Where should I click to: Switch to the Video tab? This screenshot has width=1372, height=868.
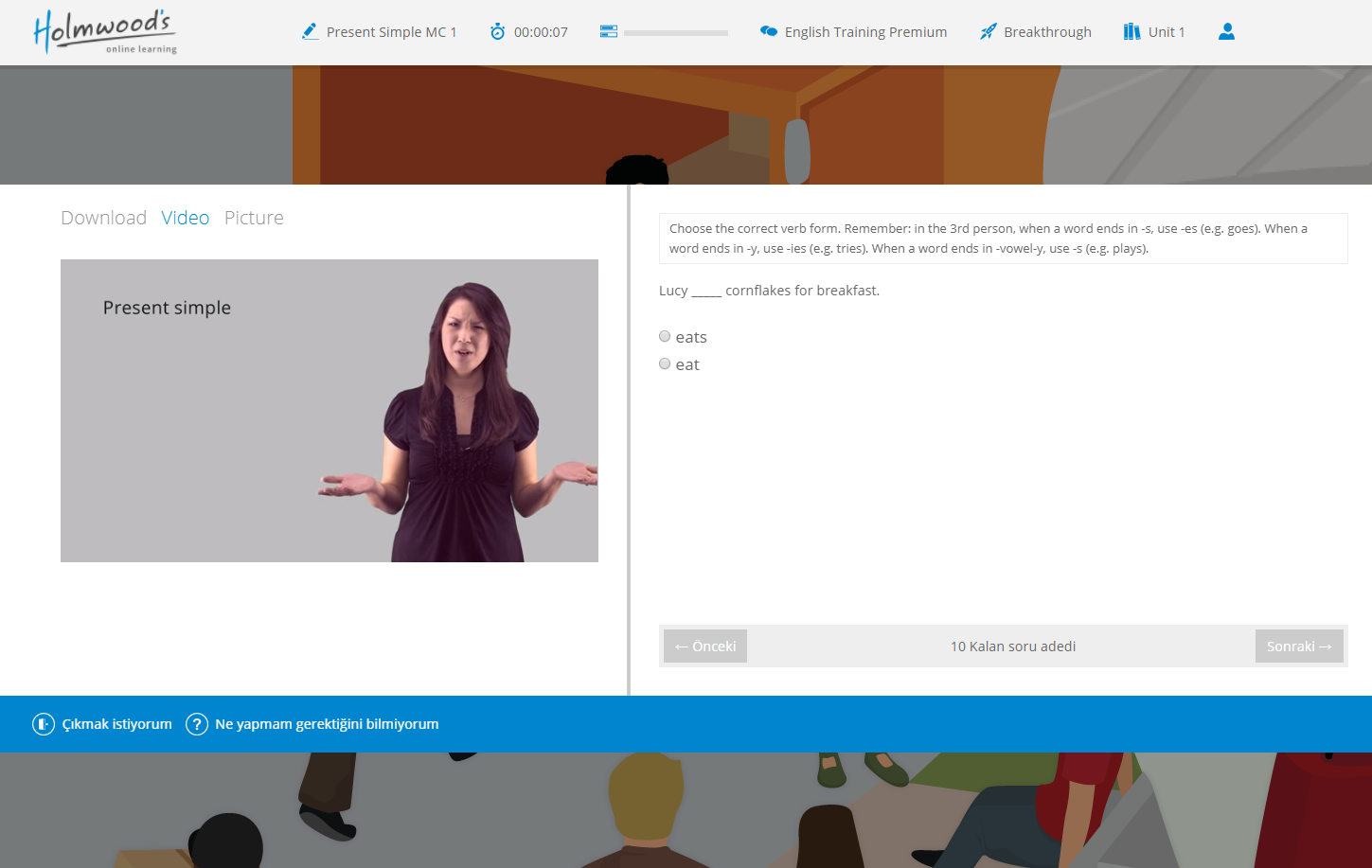click(x=186, y=218)
